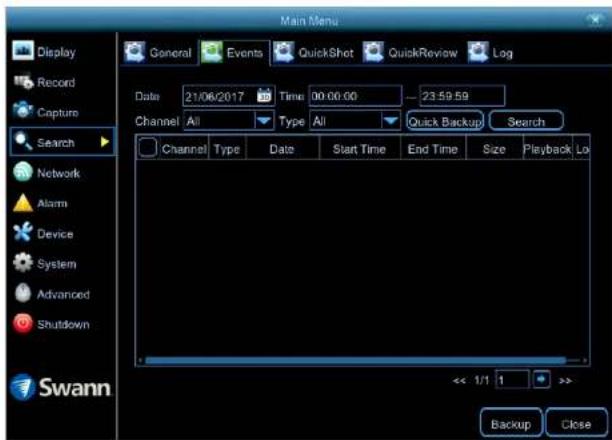Switch to the QuickReview tab
612x440 pixels.
[410, 53]
